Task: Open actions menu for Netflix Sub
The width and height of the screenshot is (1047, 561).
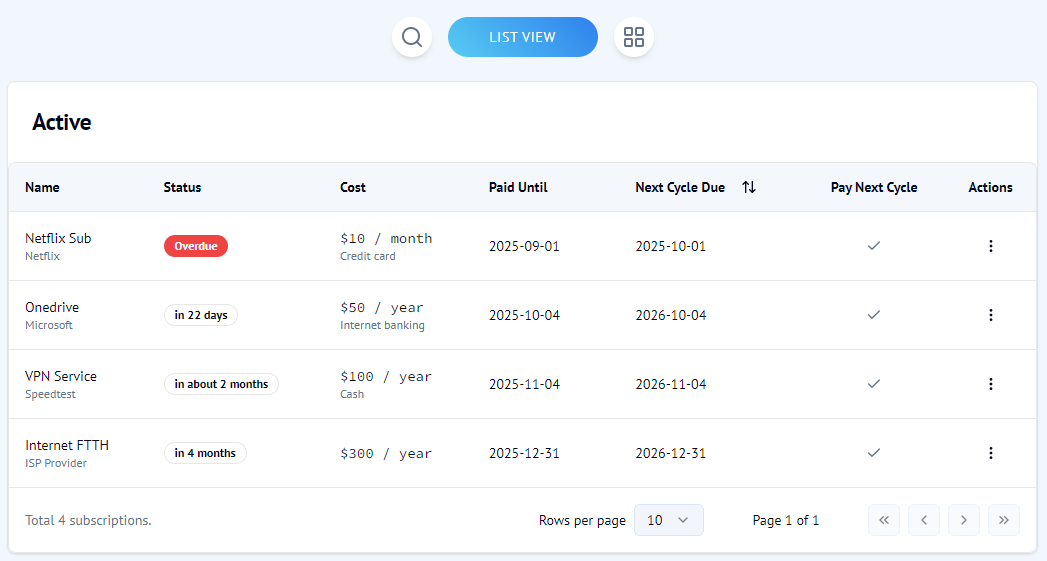Action: point(990,246)
